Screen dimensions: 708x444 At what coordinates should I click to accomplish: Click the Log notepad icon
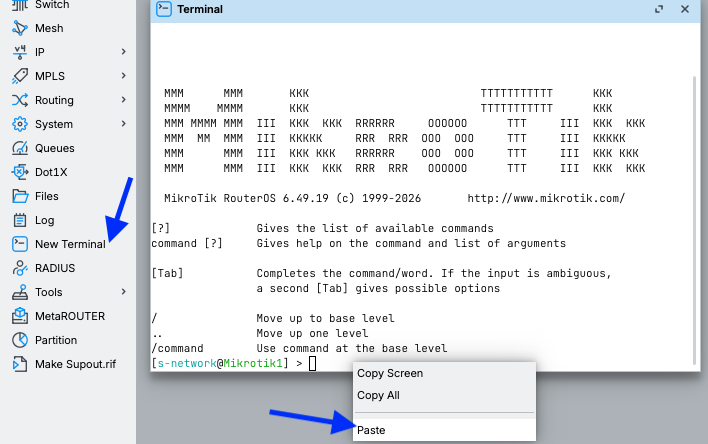[20, 220]
